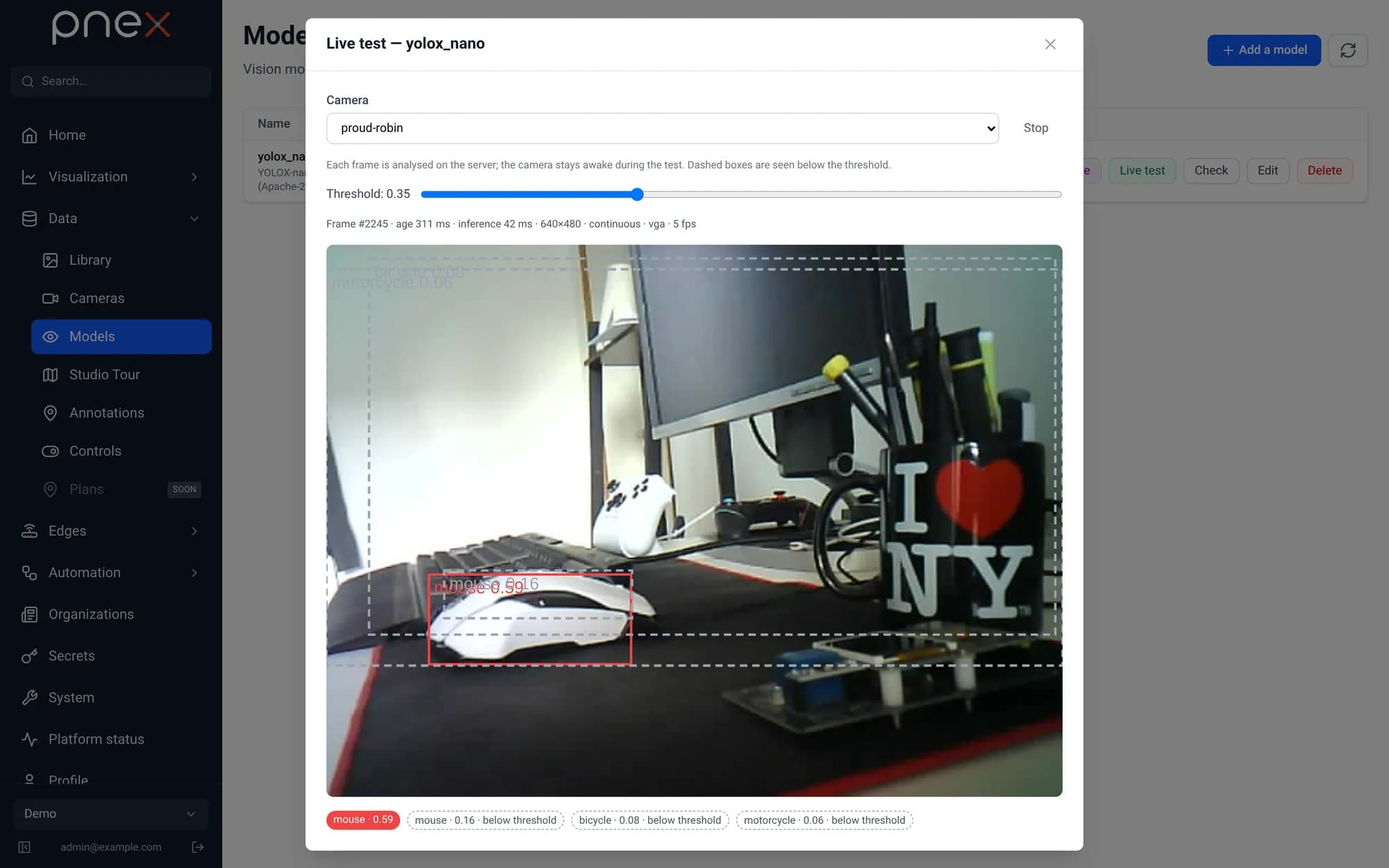Click the Platform status pulse icon
Screen dimensions: 1389x868
pyautogui.click(x=29, y=740)
